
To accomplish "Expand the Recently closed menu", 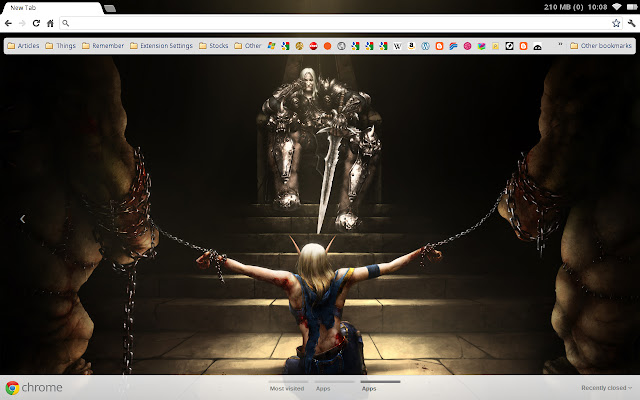I will coord(607,388).
